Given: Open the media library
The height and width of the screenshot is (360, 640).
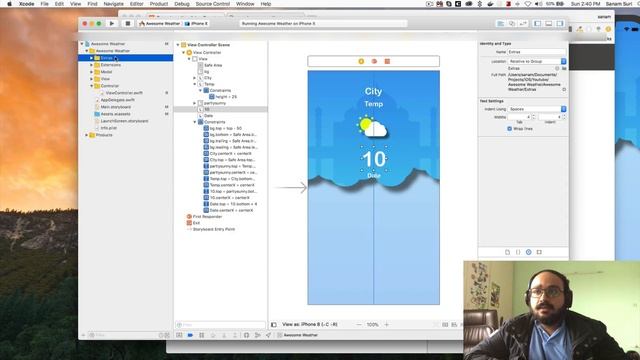Looking at the screenshot, I should (539, 252).
